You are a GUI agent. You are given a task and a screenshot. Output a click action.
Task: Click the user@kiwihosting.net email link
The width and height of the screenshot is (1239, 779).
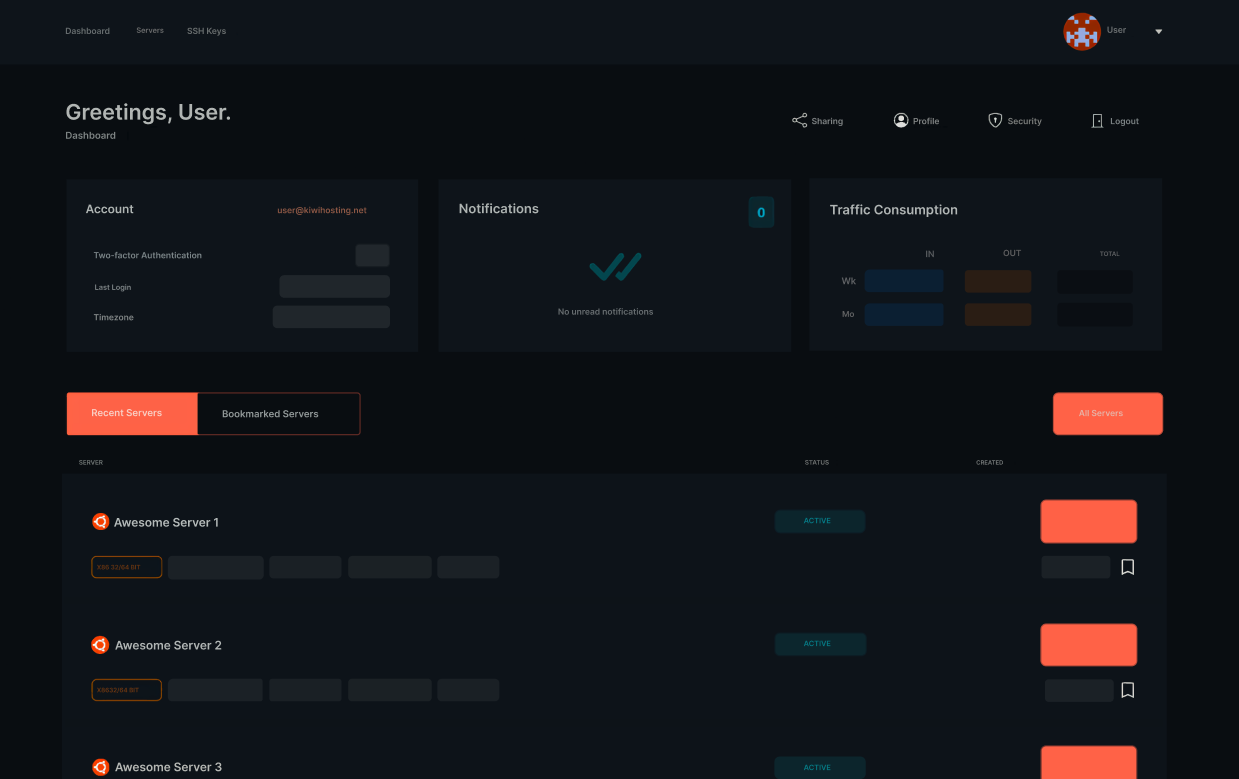tap(322, 210)
